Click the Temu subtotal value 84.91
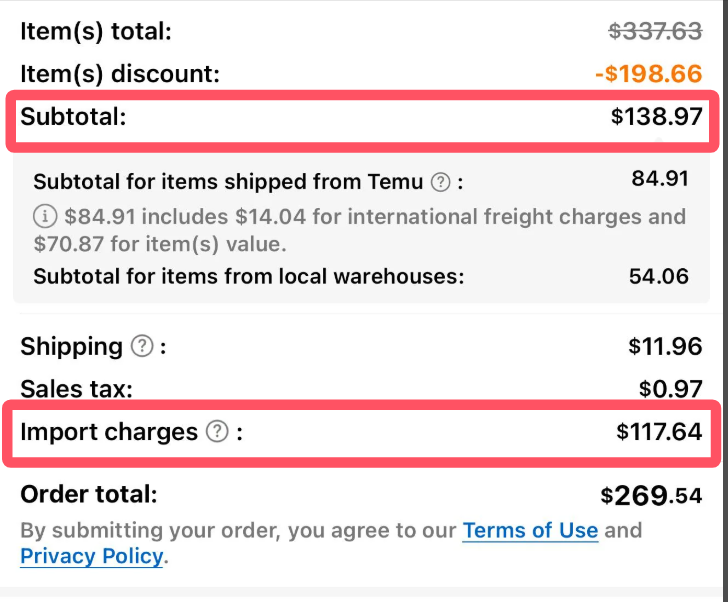Screen dimensions: 728x602 coord(660,179)
